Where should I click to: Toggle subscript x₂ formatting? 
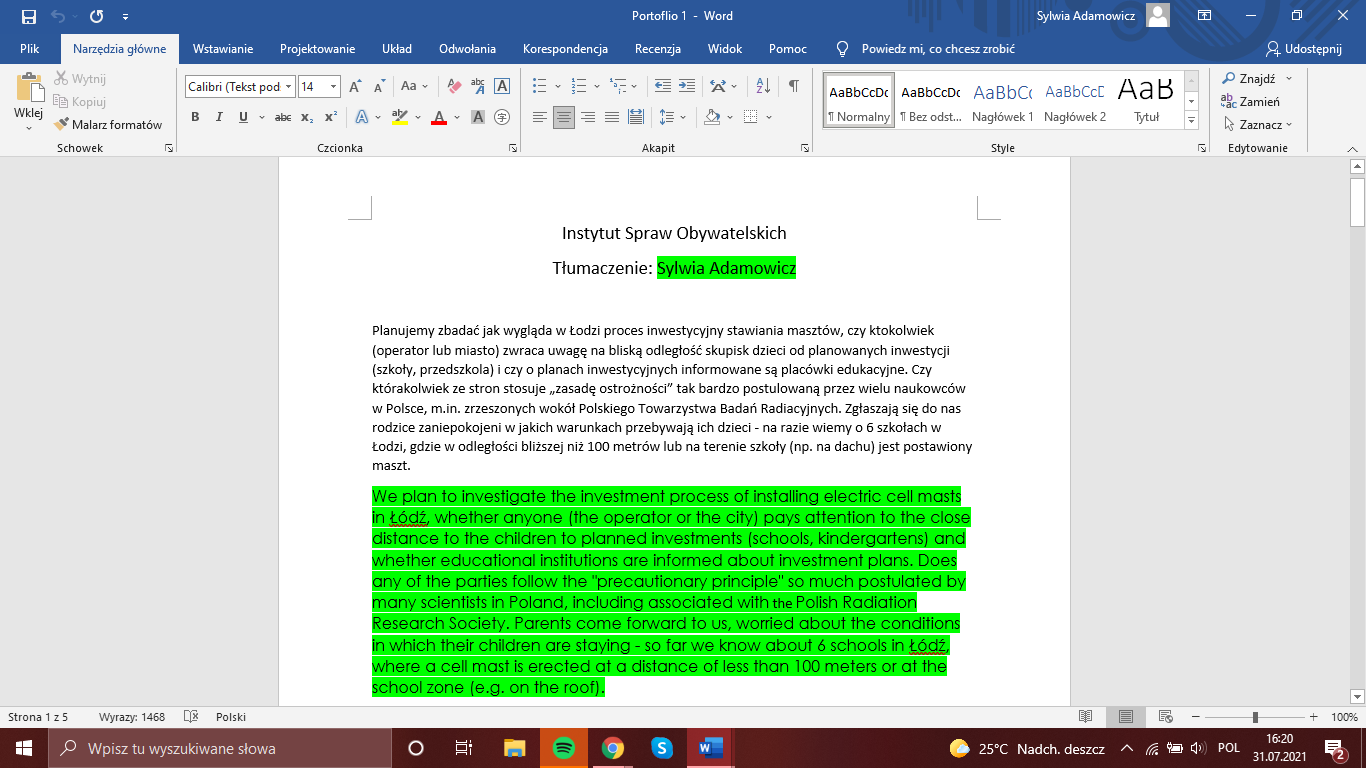tap(307, 117)
